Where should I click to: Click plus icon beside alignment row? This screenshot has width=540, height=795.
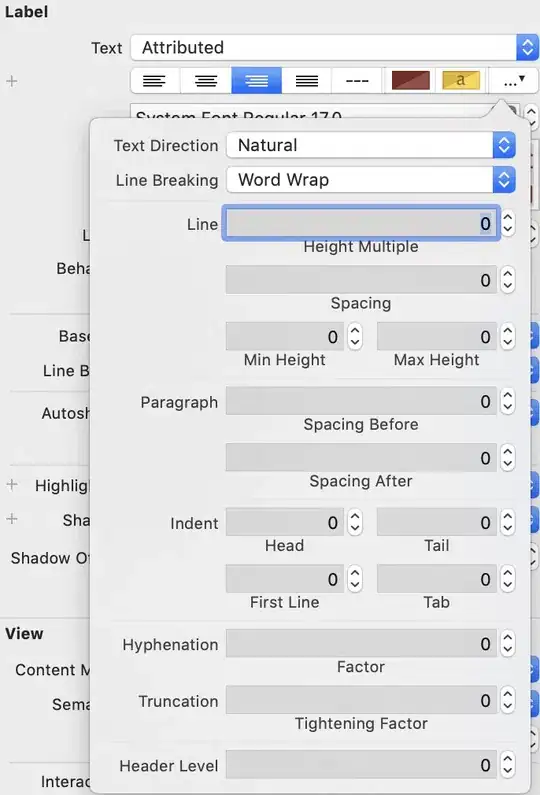[12, 81]
